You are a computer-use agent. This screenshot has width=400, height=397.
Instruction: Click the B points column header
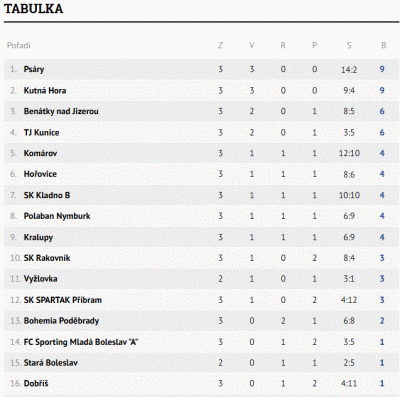384,45
